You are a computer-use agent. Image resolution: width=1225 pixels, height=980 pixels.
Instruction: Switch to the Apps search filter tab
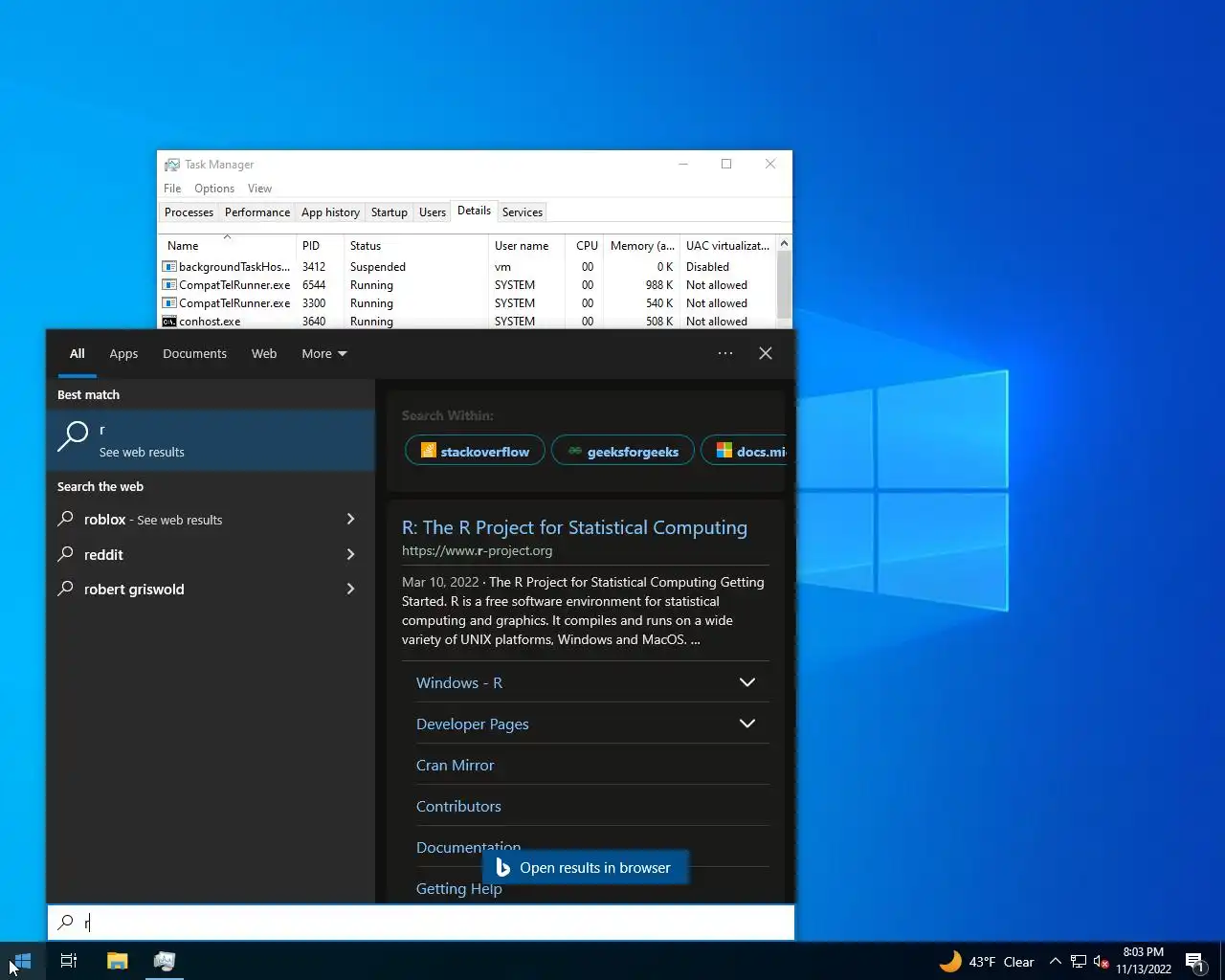coord(123,353)
